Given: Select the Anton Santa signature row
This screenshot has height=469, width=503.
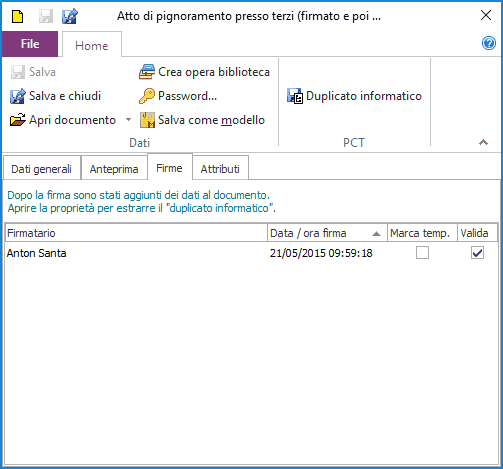Looking at the screenshot, I should pyautogui.click(x=252, y=253).
